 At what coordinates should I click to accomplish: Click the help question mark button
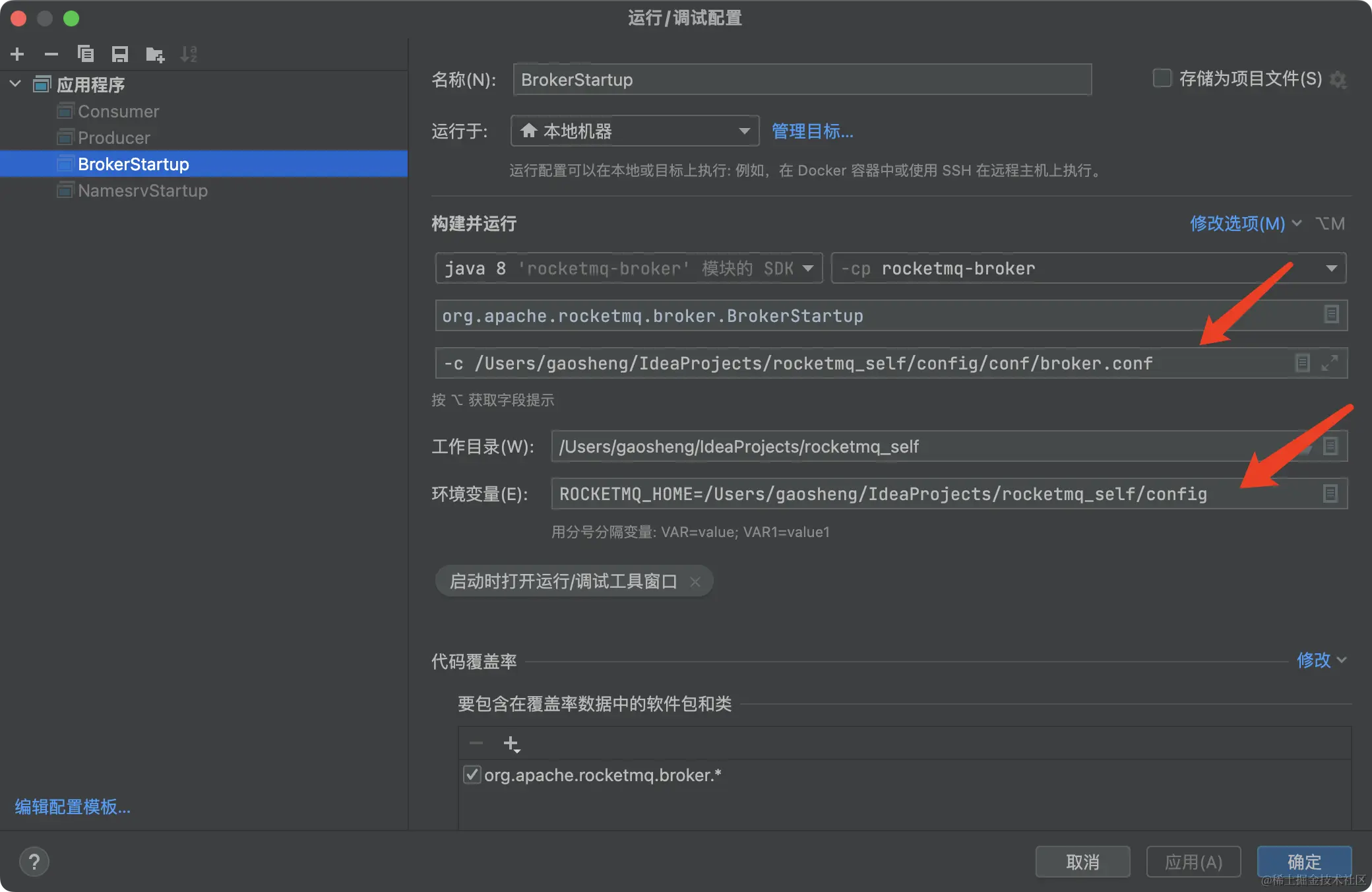pos(34,862)
